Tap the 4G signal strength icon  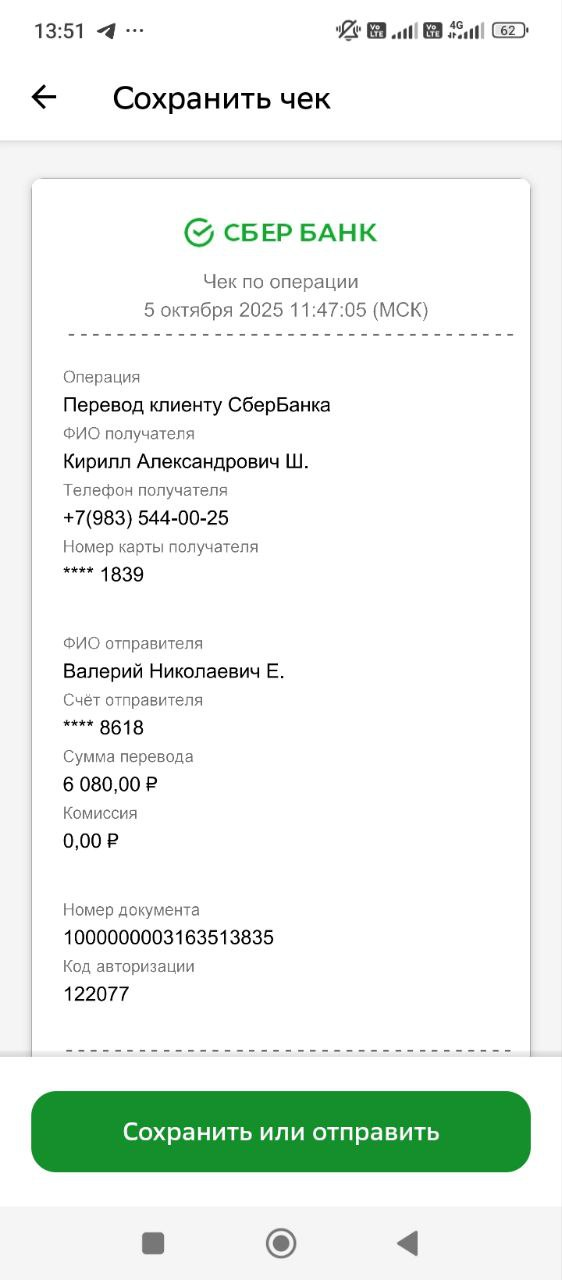coord(466,30)
